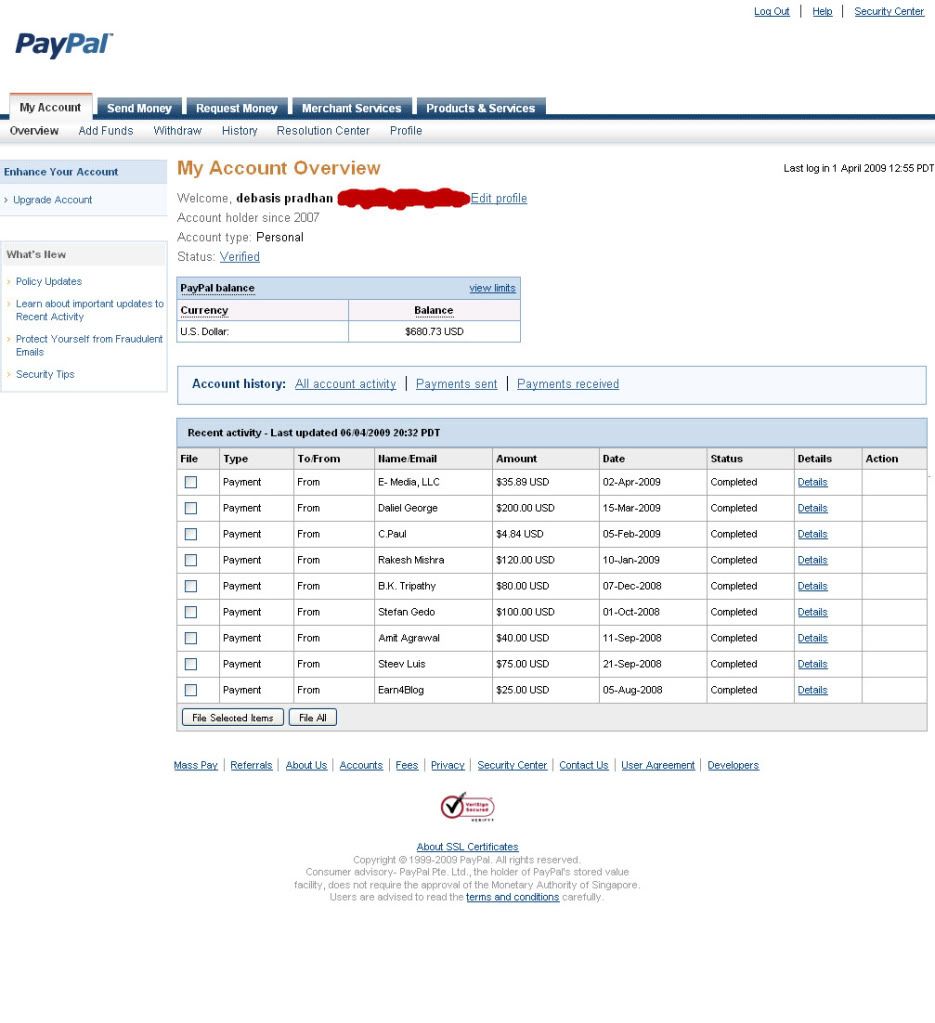Open Details for the E- Media, LLC payment
The image size is (935, 1023).
[x=812, y=482]
